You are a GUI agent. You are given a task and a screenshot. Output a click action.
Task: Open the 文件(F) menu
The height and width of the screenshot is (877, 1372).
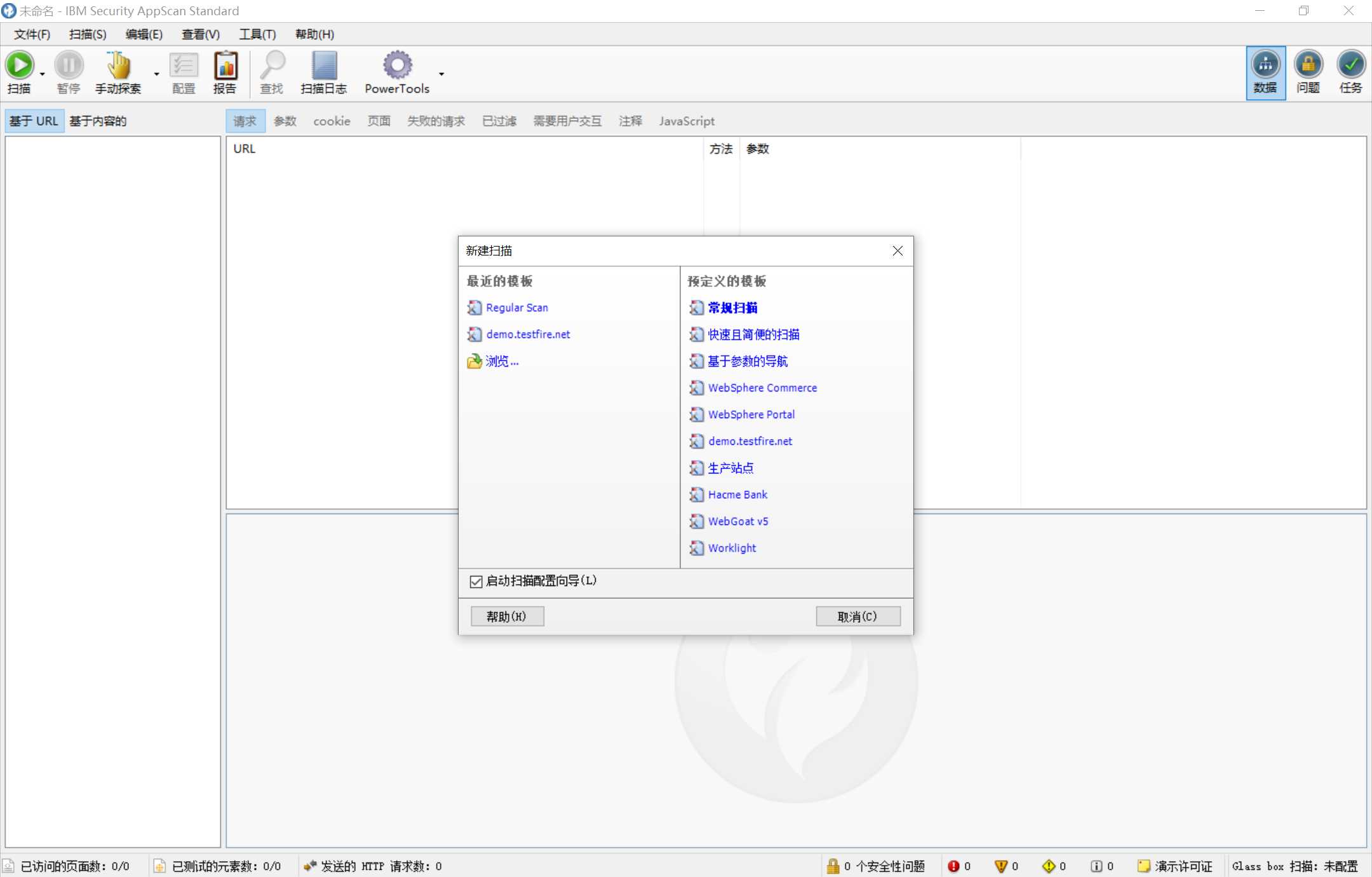coord(32,34)
